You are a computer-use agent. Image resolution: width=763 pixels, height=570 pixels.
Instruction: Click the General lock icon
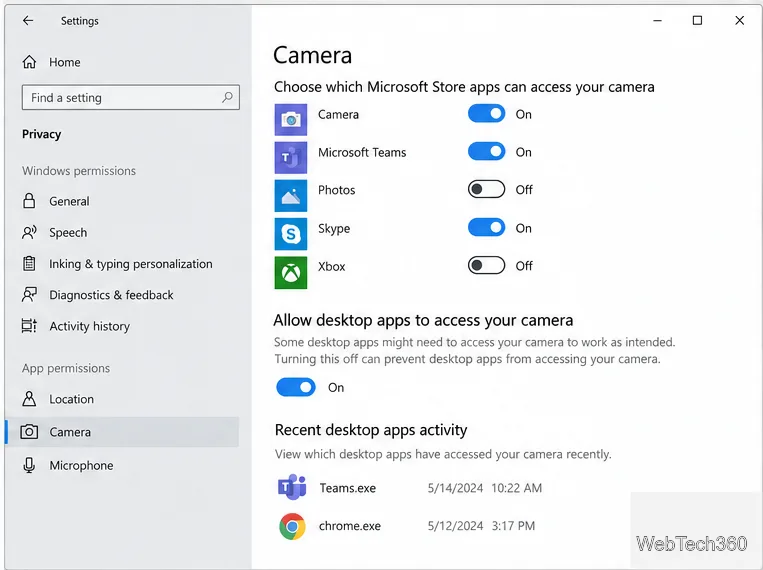click(x=29, y=201)
